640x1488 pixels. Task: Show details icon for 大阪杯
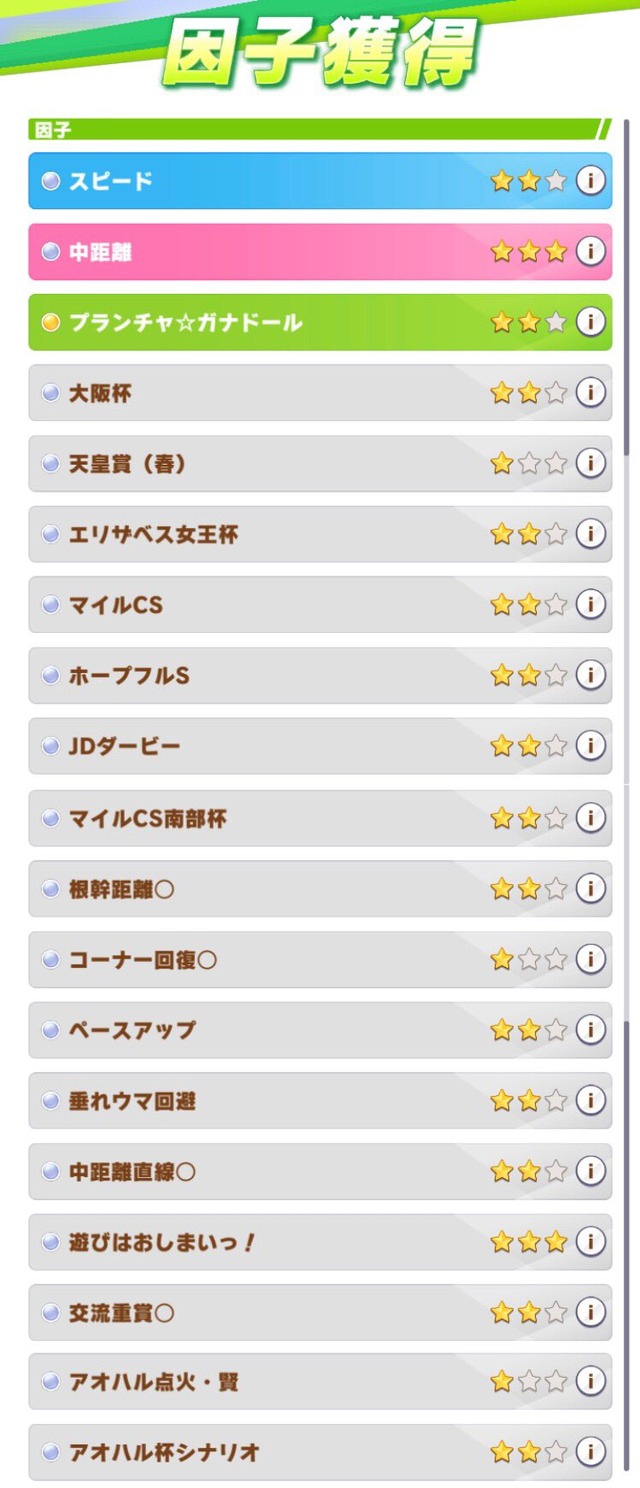point(591,393)
